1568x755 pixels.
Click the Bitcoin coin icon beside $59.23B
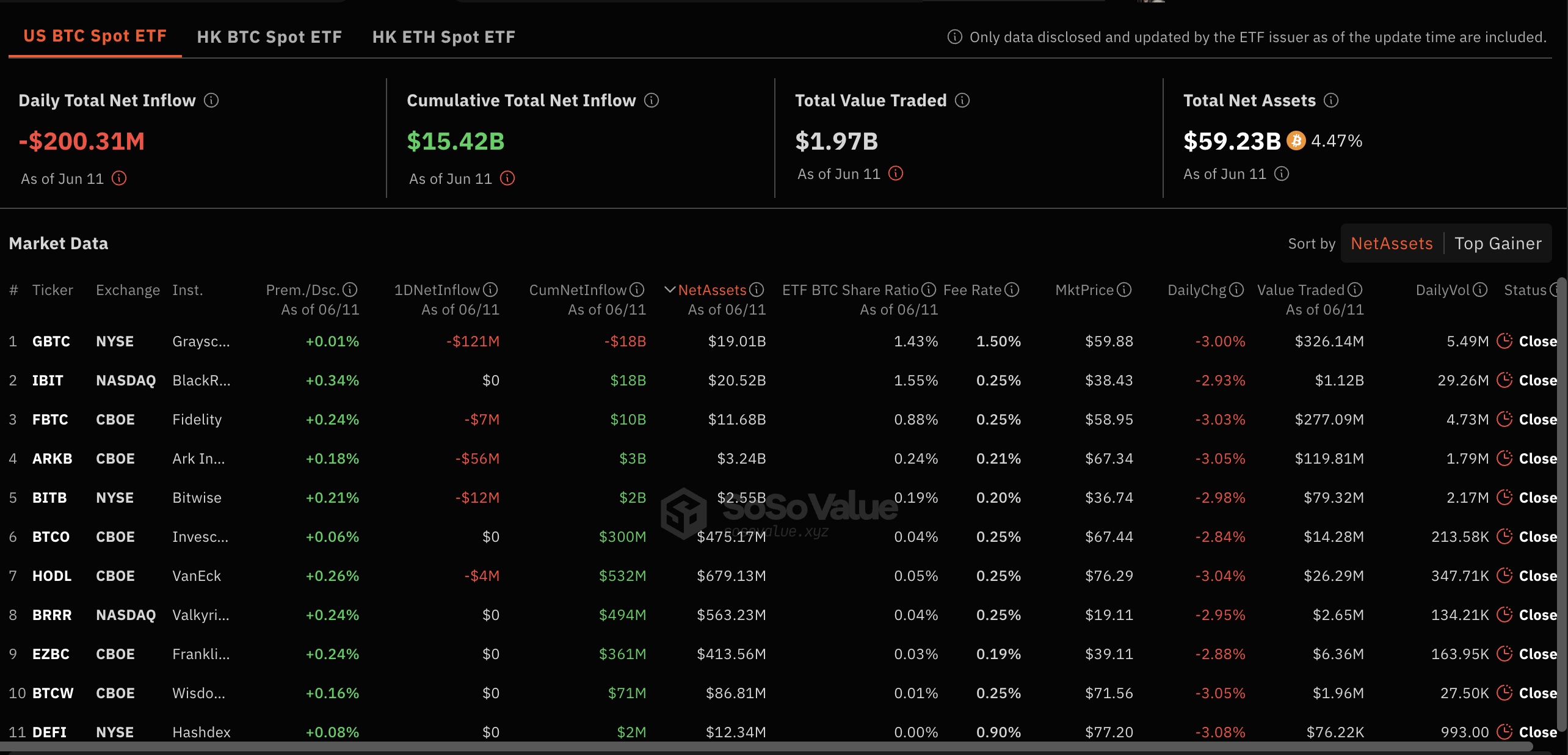[1296, 140]
